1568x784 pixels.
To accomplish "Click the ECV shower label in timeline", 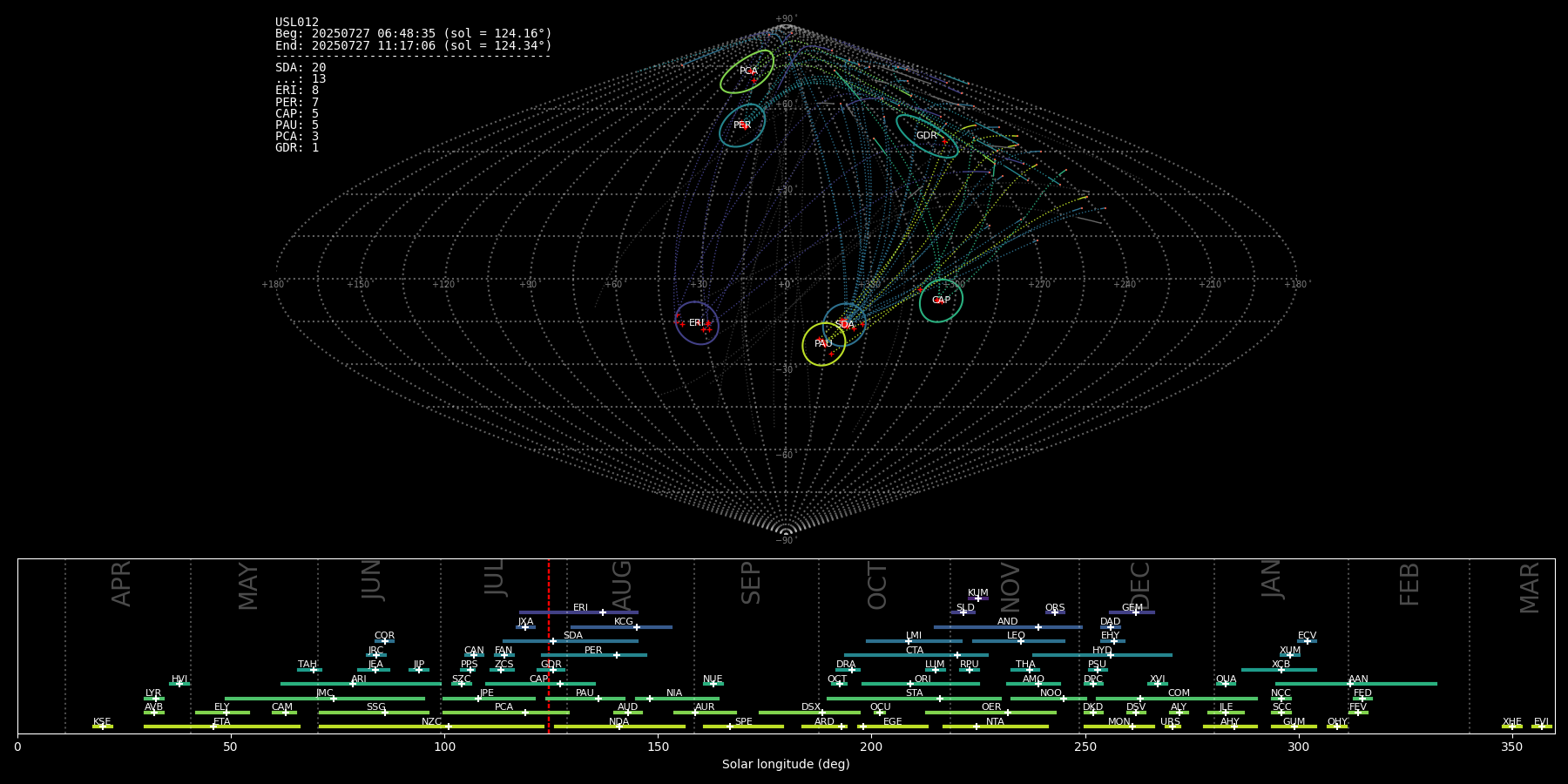I will (x=1307, y=636).
